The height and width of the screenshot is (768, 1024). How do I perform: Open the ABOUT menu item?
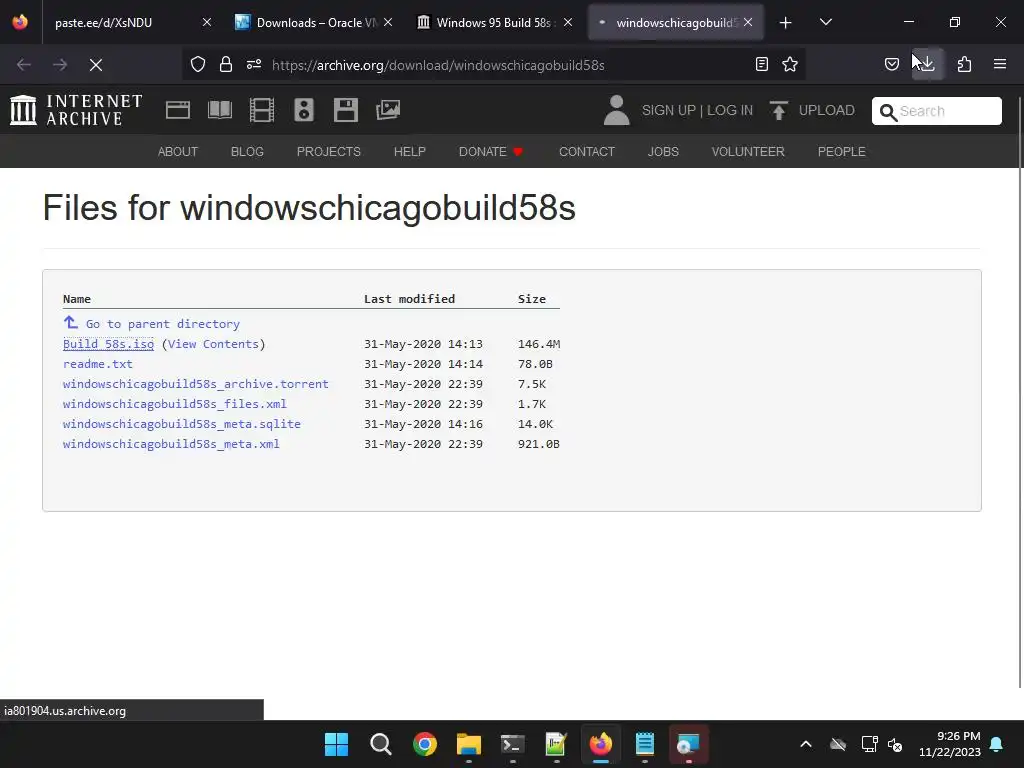click(178, 152)
